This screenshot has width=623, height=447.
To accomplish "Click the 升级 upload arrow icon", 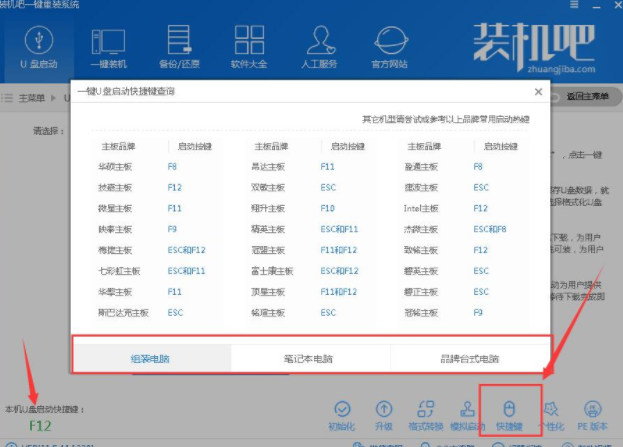I will (x=384, y=410).
